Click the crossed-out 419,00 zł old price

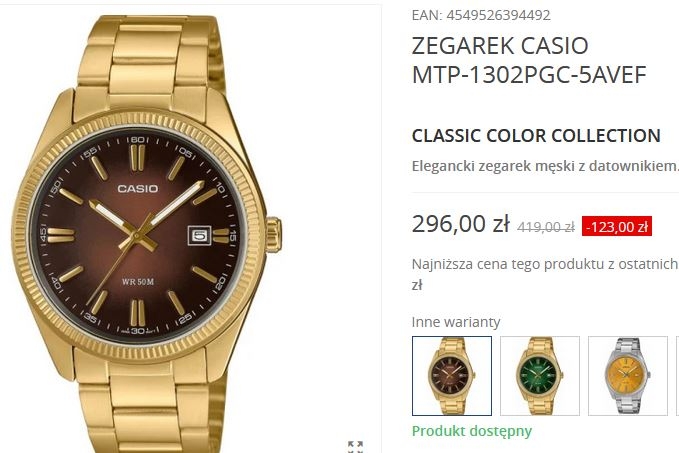pyautogui.click(x=546, y=227)
